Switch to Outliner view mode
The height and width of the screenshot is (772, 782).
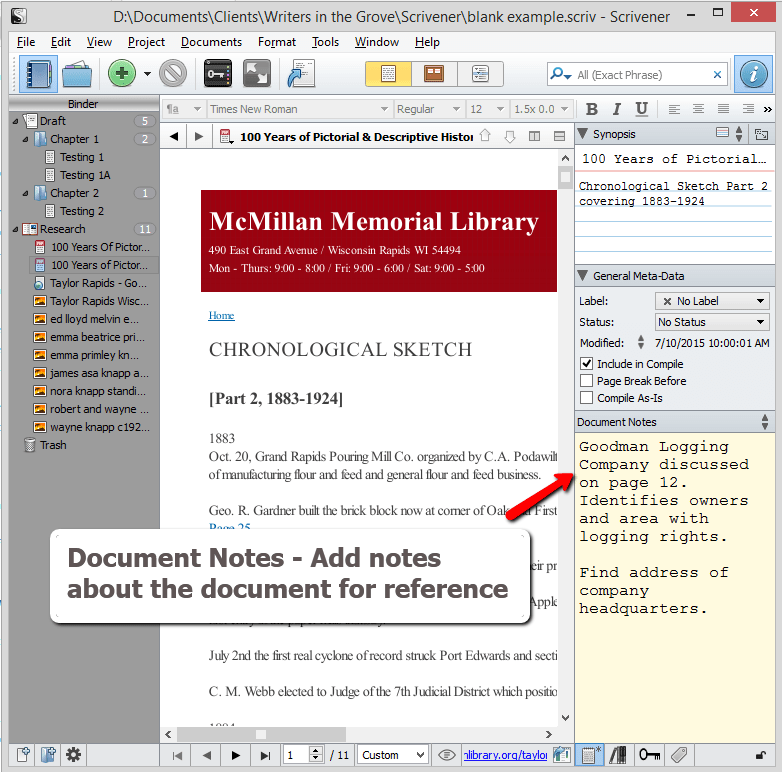[x=480, y=74]
